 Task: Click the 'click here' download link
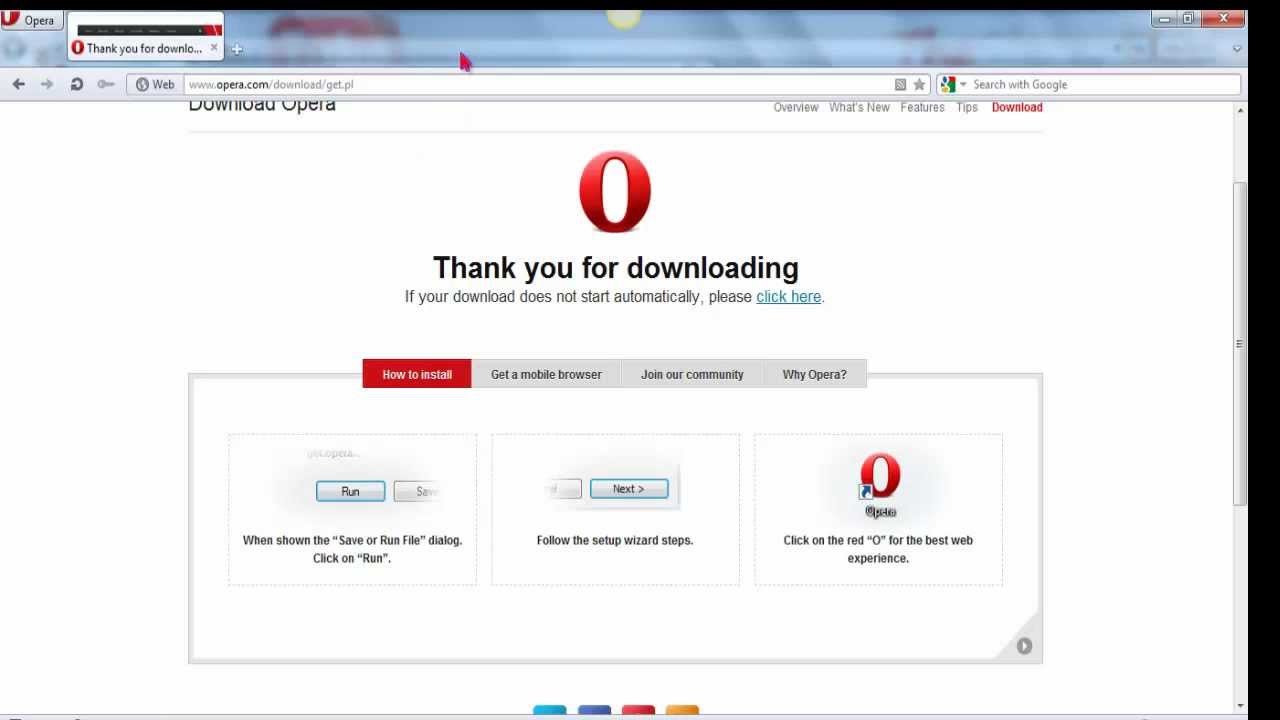click(788, 296)
